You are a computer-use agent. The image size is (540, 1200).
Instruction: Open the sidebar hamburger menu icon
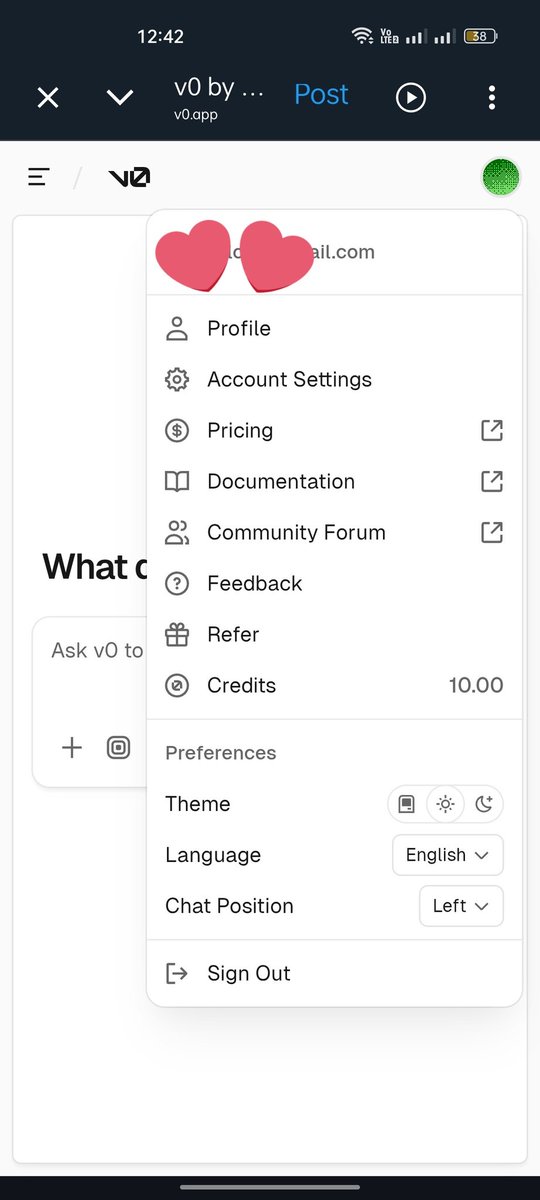point(39,178)
